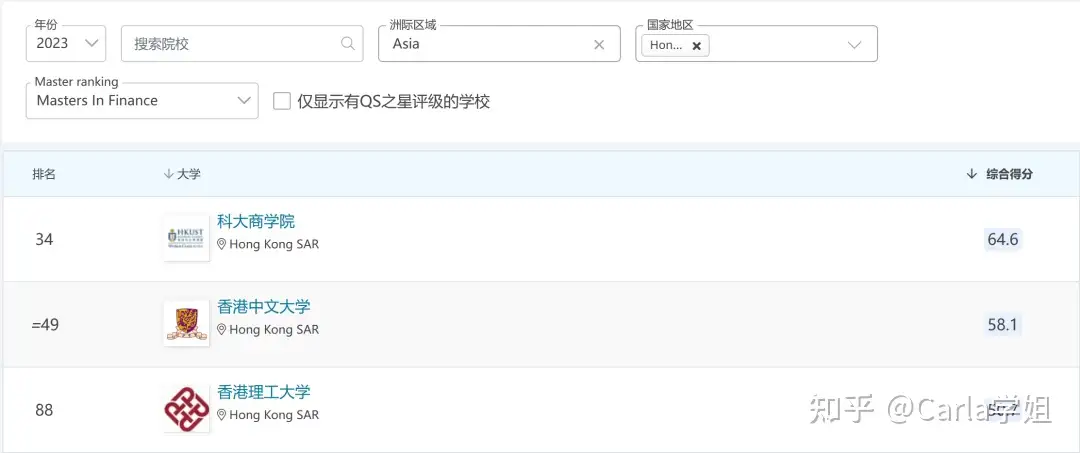Open the 年份 2023 year dropdown
Image resolution: width=1080 pixels, height=453 pixels.
click(x=66, y=43)
